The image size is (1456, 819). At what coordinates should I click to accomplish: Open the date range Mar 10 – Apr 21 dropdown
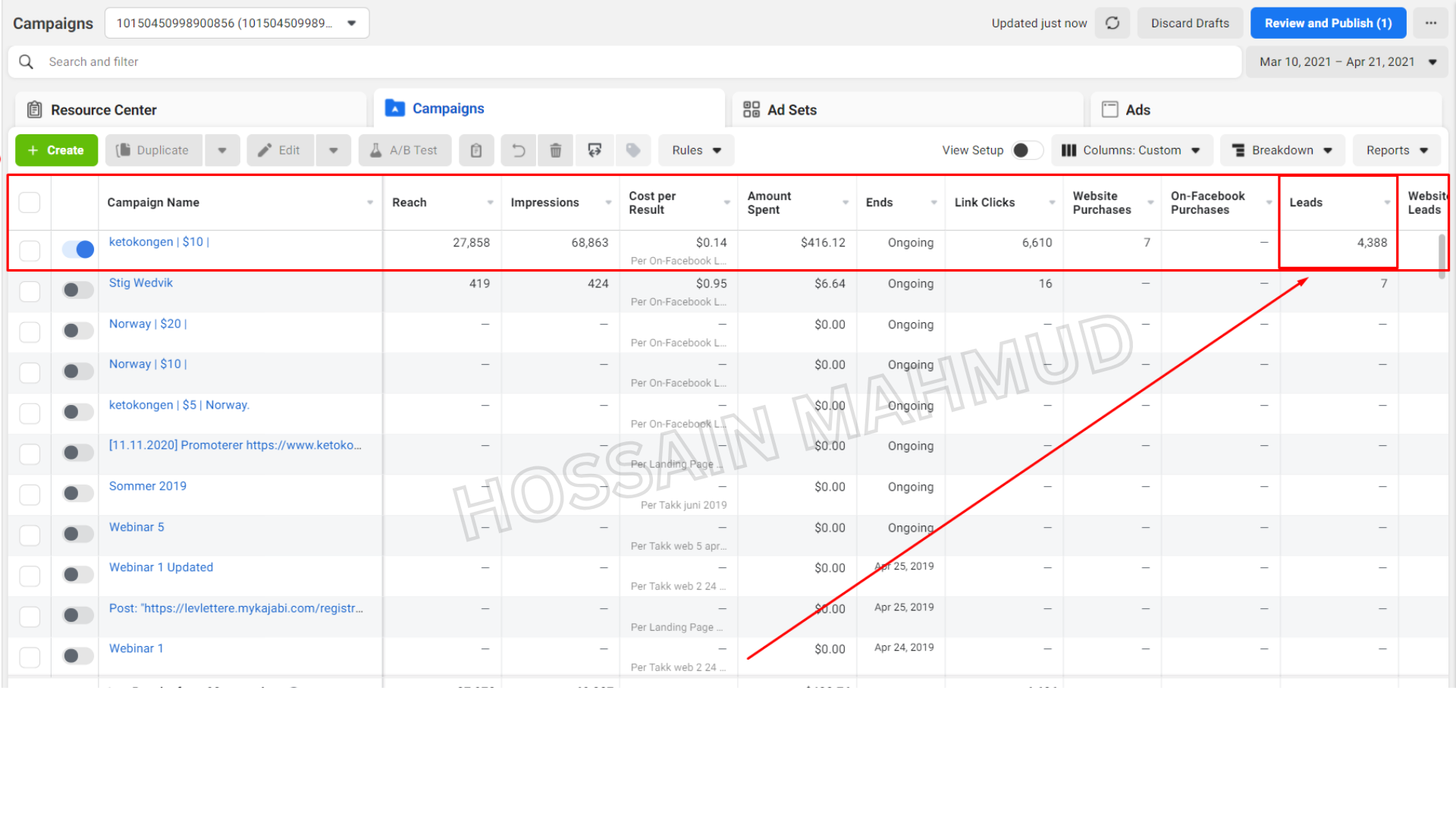(1347, 62)
